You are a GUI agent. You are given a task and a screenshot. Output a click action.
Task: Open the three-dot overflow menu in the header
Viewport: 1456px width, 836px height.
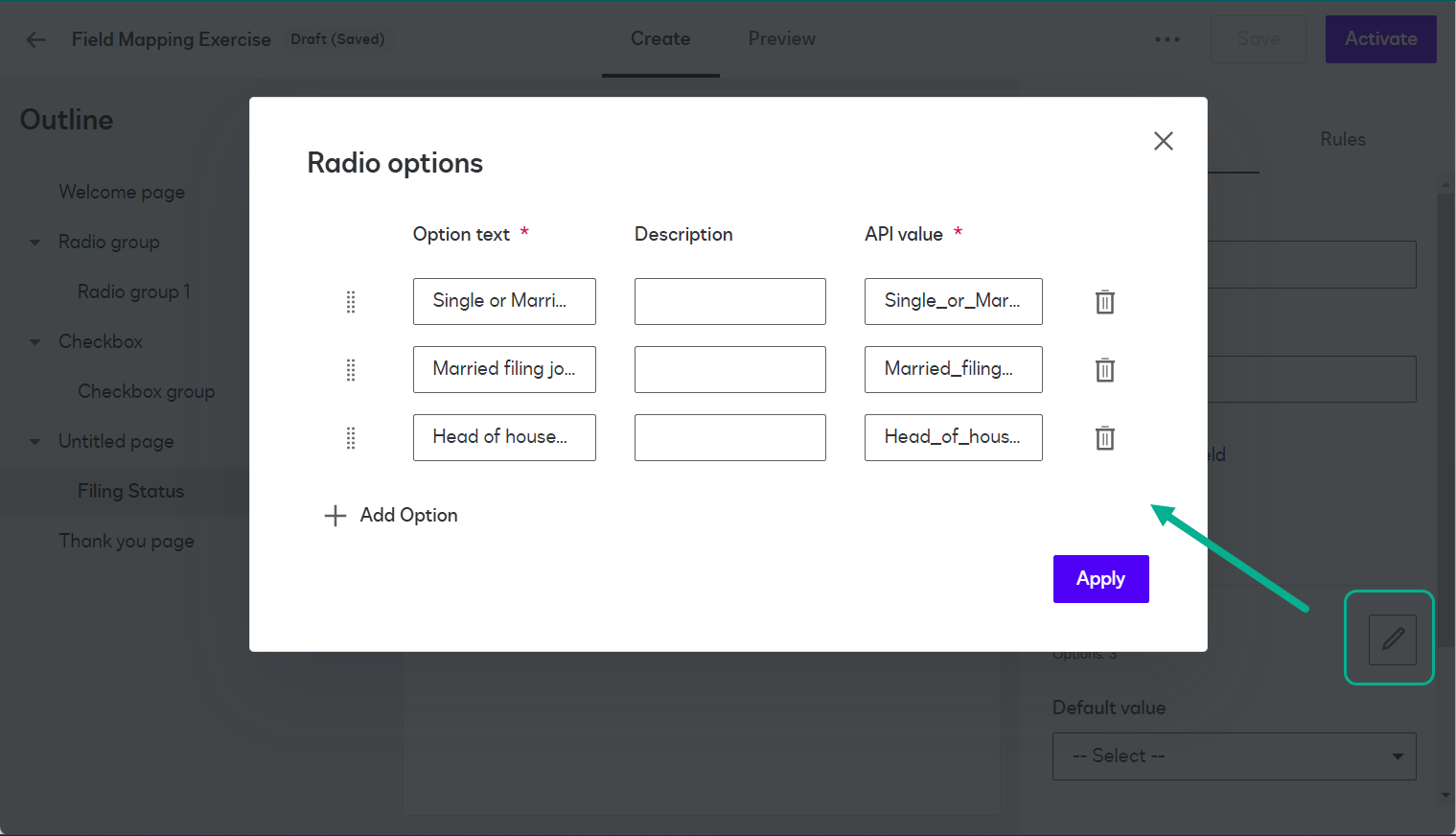[x=1167, y=39]
